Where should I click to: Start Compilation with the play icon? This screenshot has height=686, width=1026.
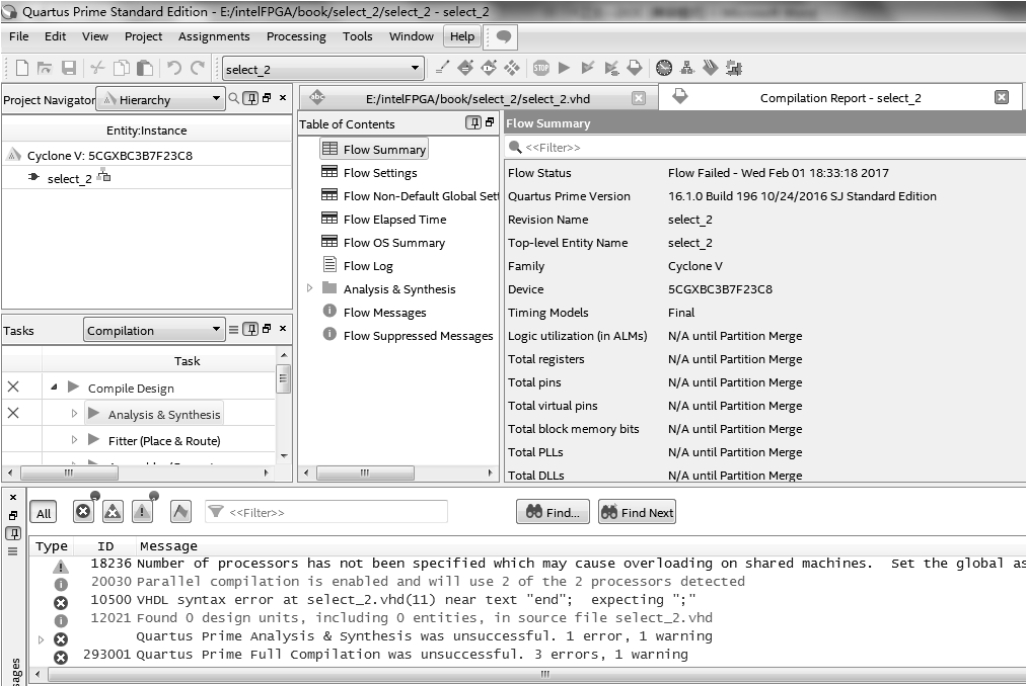(564, 67)
